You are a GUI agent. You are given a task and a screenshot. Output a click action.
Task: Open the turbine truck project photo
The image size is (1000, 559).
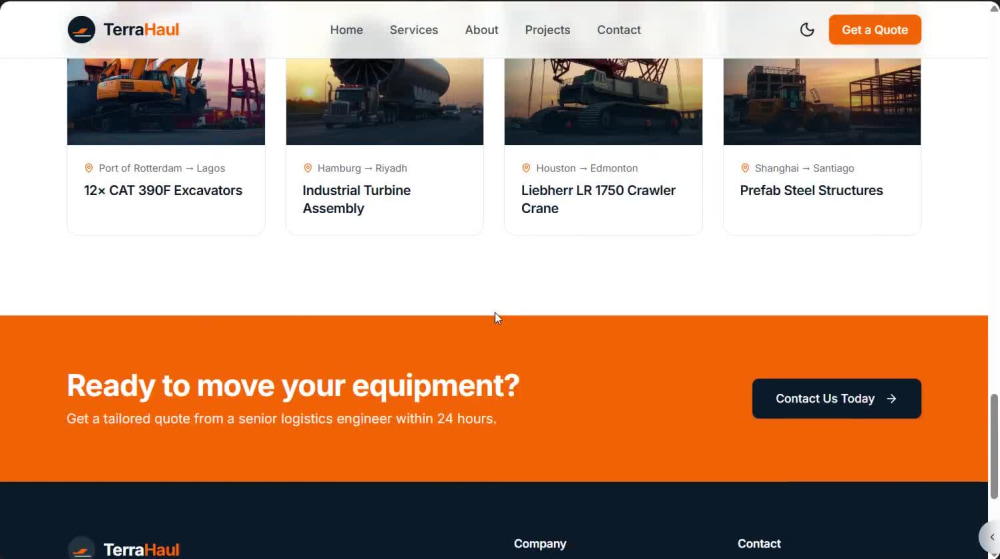[385, 101]
